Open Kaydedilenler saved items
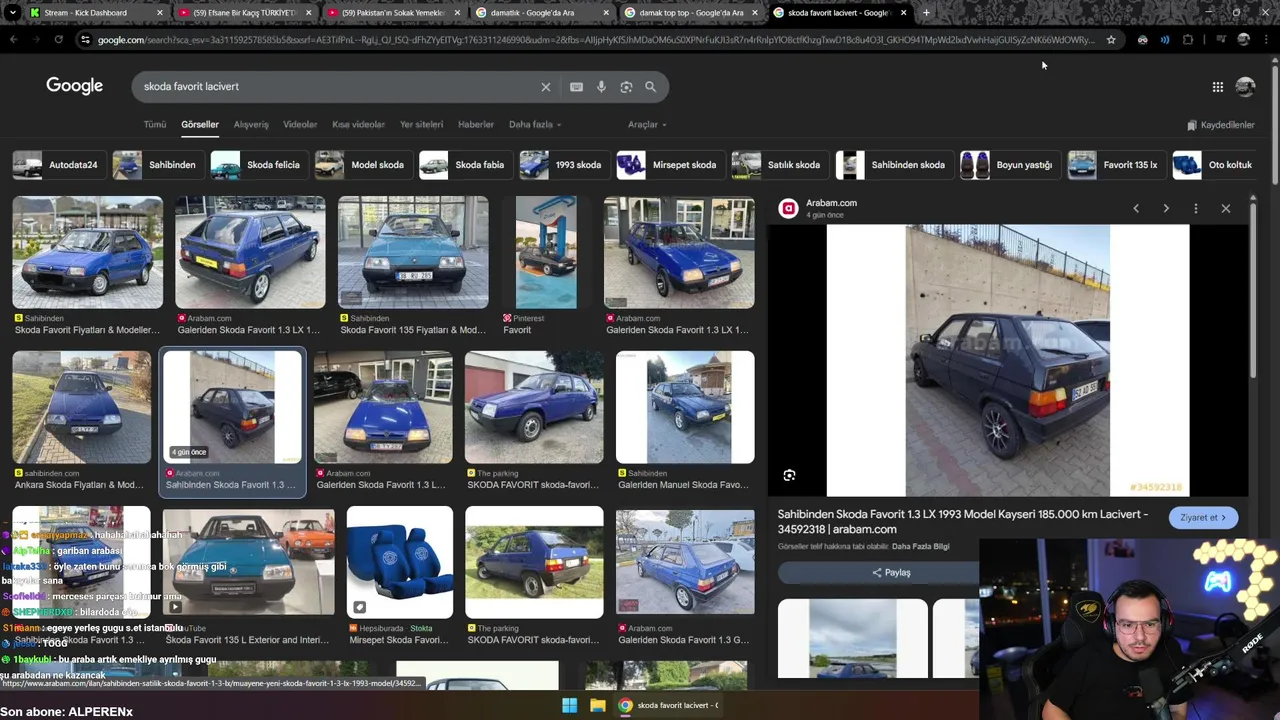The image size is (1280, 720). (1220, 125)
